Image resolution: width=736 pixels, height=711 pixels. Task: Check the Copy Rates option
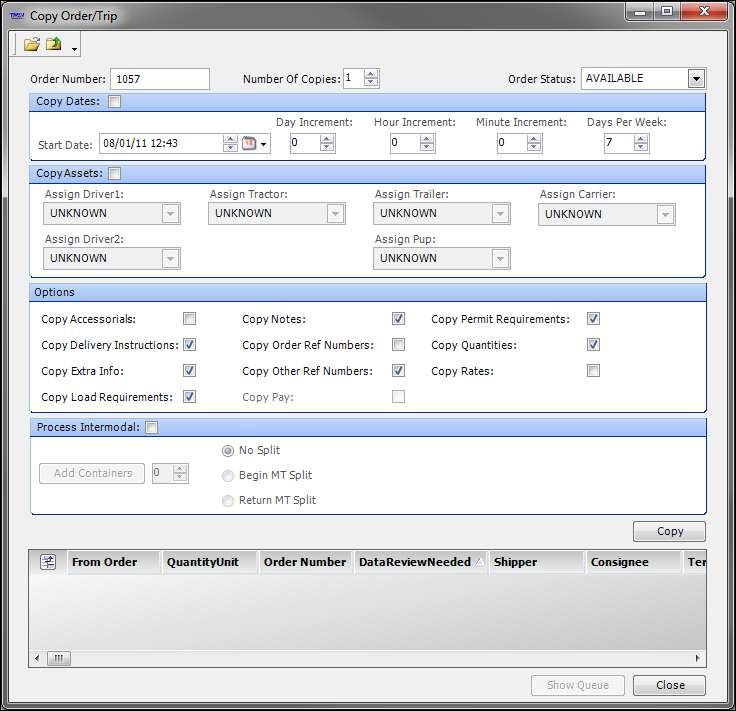[593, 371]
